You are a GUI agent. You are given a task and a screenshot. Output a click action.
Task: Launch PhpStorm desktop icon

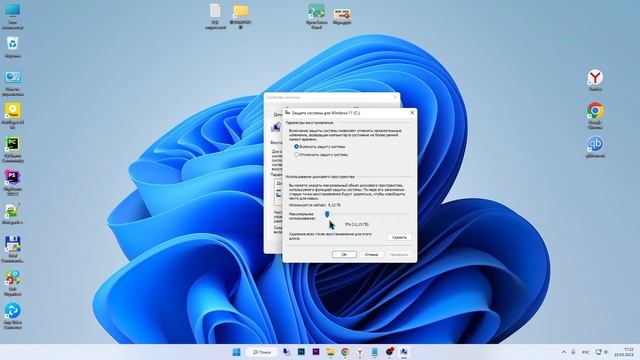[13, 183]
